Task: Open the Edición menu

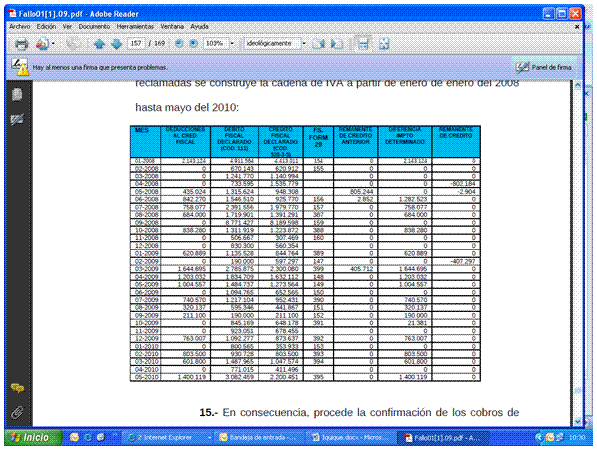Action: (46, 26)
